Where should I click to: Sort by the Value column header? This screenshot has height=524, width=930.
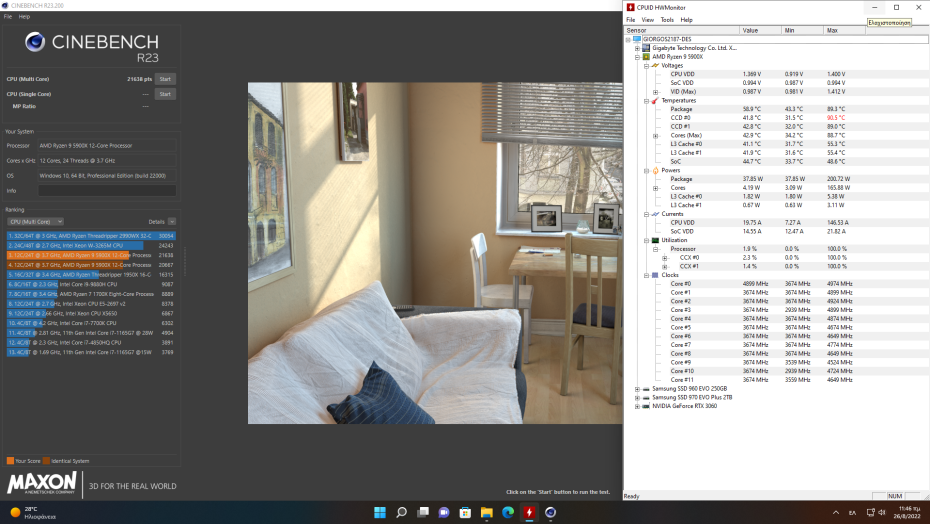click(x=760, y=30)
